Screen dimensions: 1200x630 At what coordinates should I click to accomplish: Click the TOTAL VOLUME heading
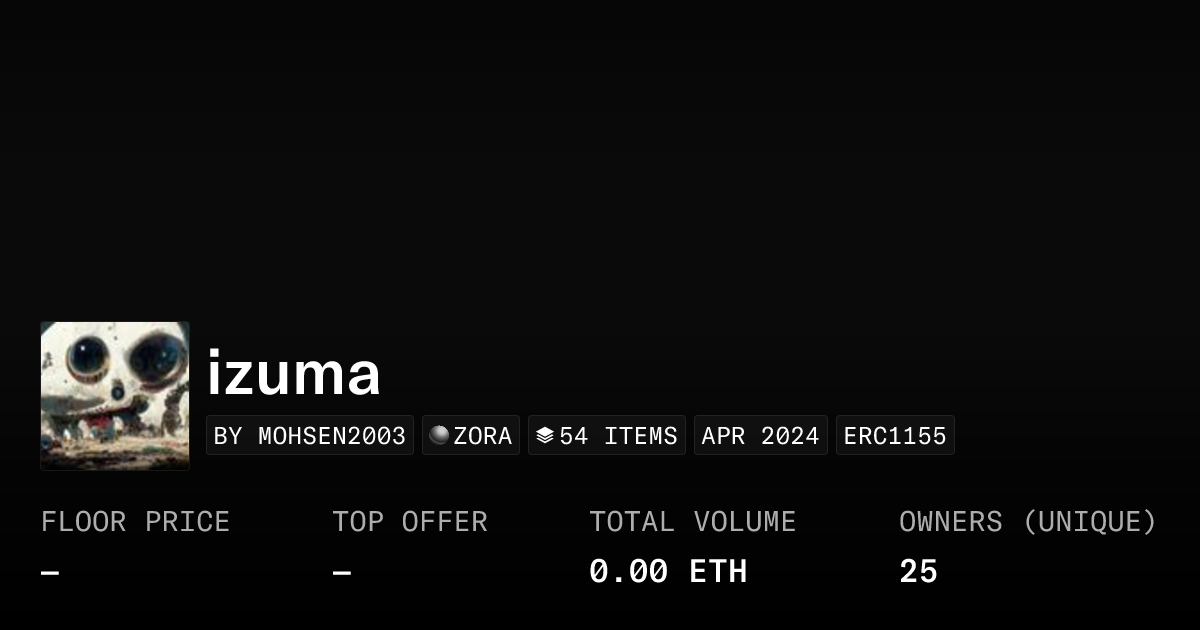692,522
